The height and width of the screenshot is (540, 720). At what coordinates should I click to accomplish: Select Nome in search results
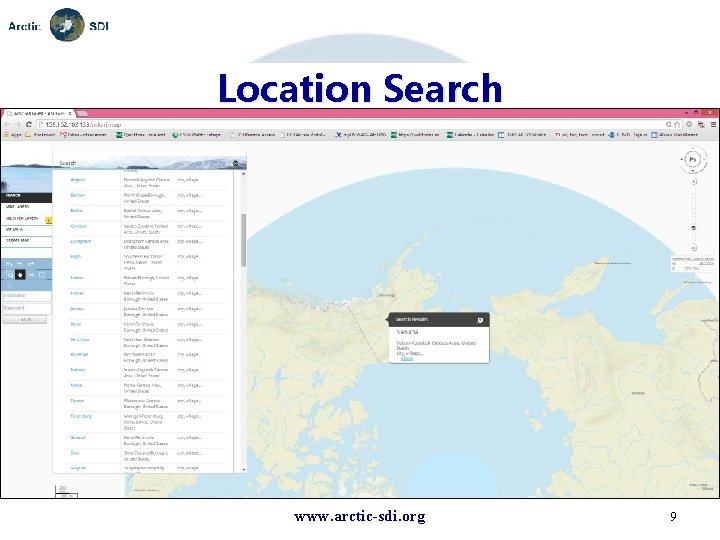(76, 385)
